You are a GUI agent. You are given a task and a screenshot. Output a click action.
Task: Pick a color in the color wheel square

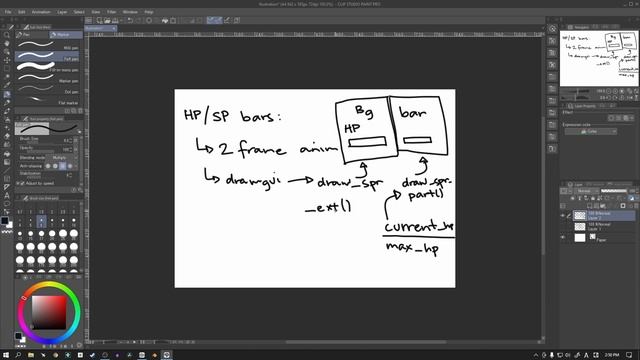point(49,312)
